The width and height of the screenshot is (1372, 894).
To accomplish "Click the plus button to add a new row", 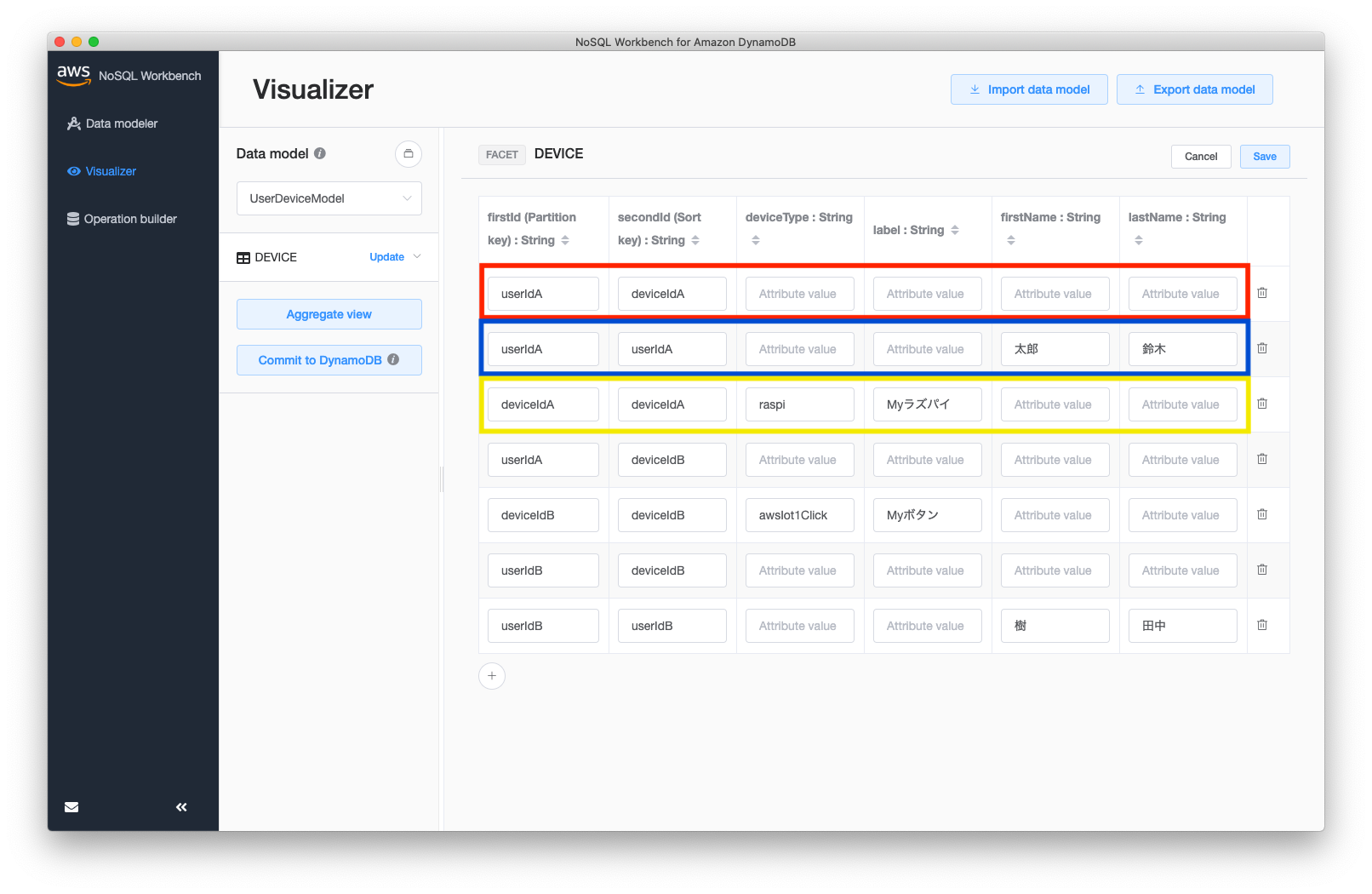I will [492, 675].
